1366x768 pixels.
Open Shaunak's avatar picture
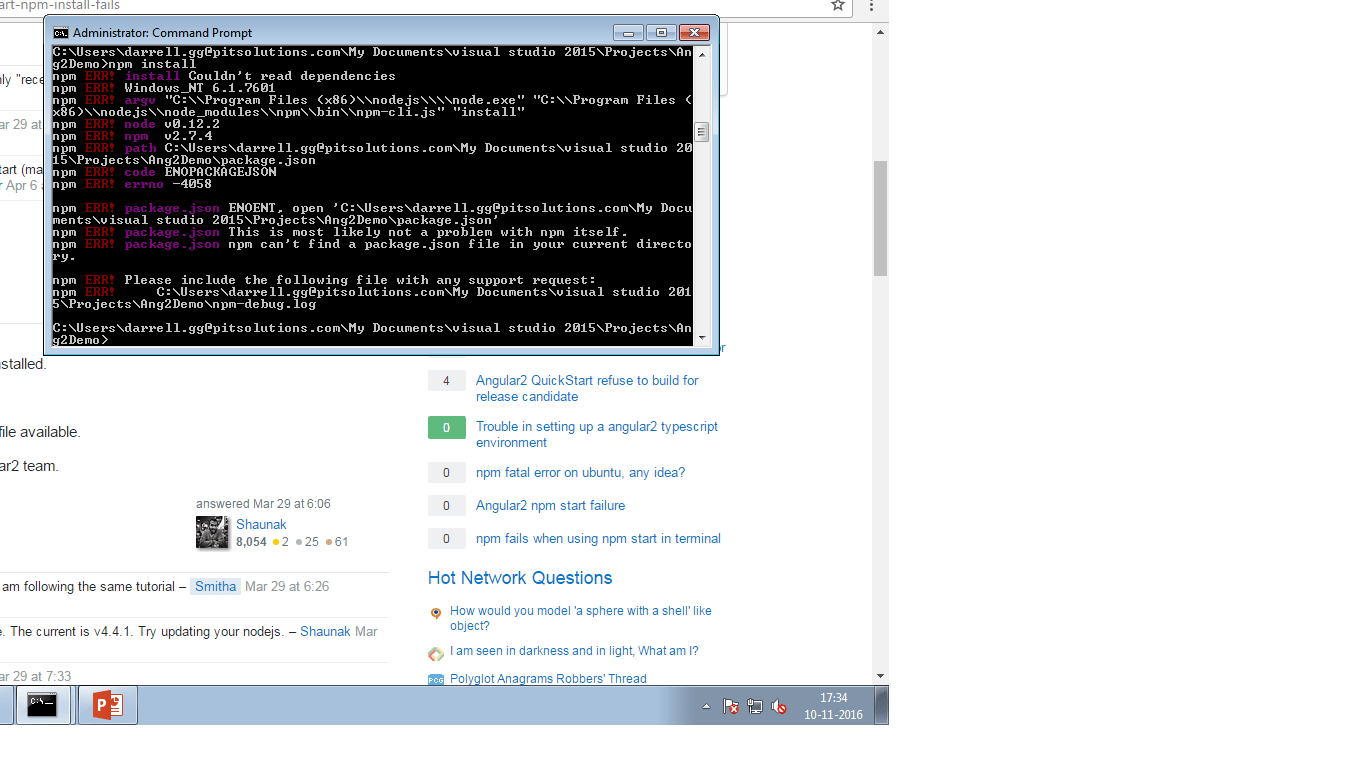click(212, 533)
